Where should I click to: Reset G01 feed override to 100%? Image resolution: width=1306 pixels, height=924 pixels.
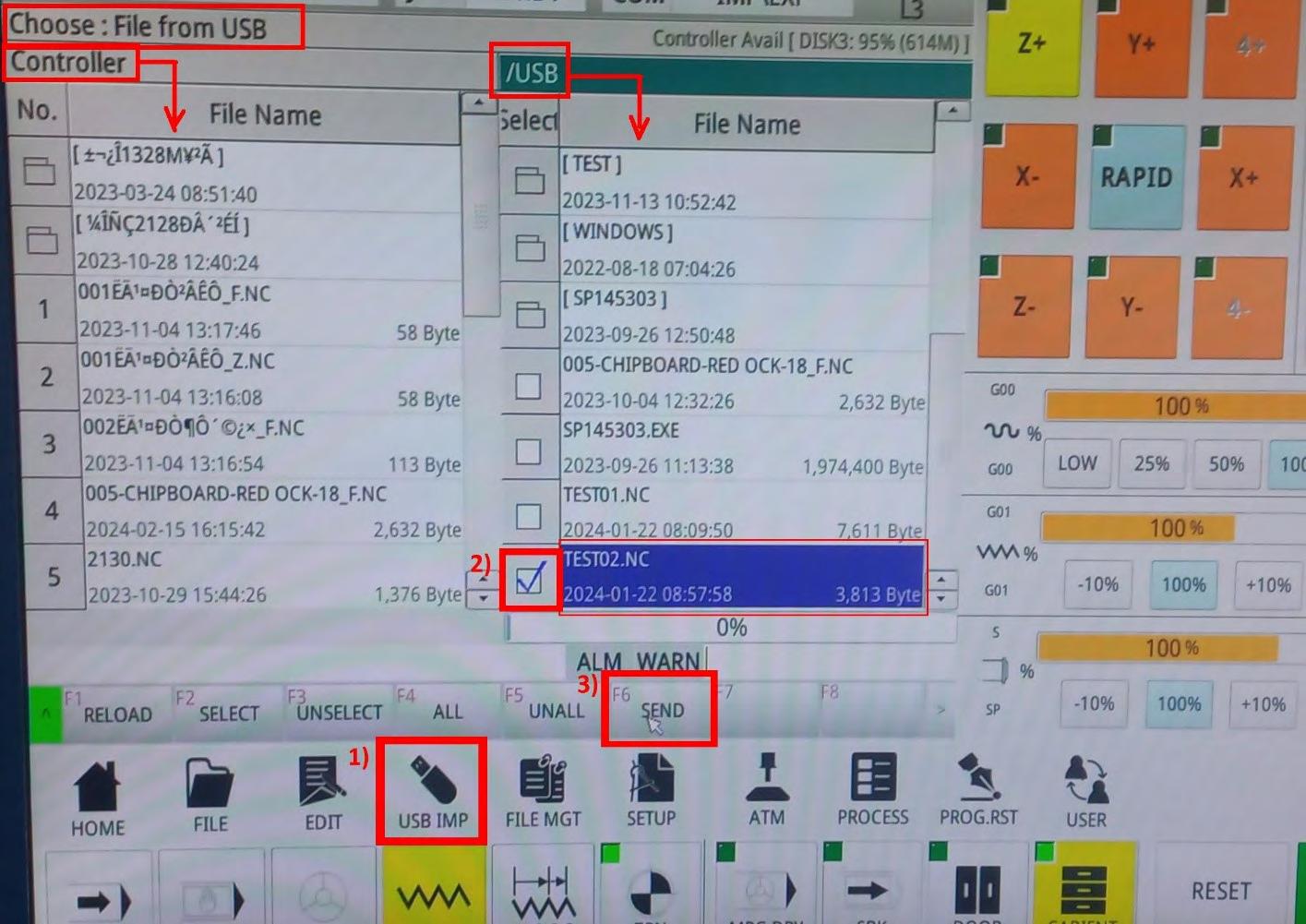point(1184,584)
